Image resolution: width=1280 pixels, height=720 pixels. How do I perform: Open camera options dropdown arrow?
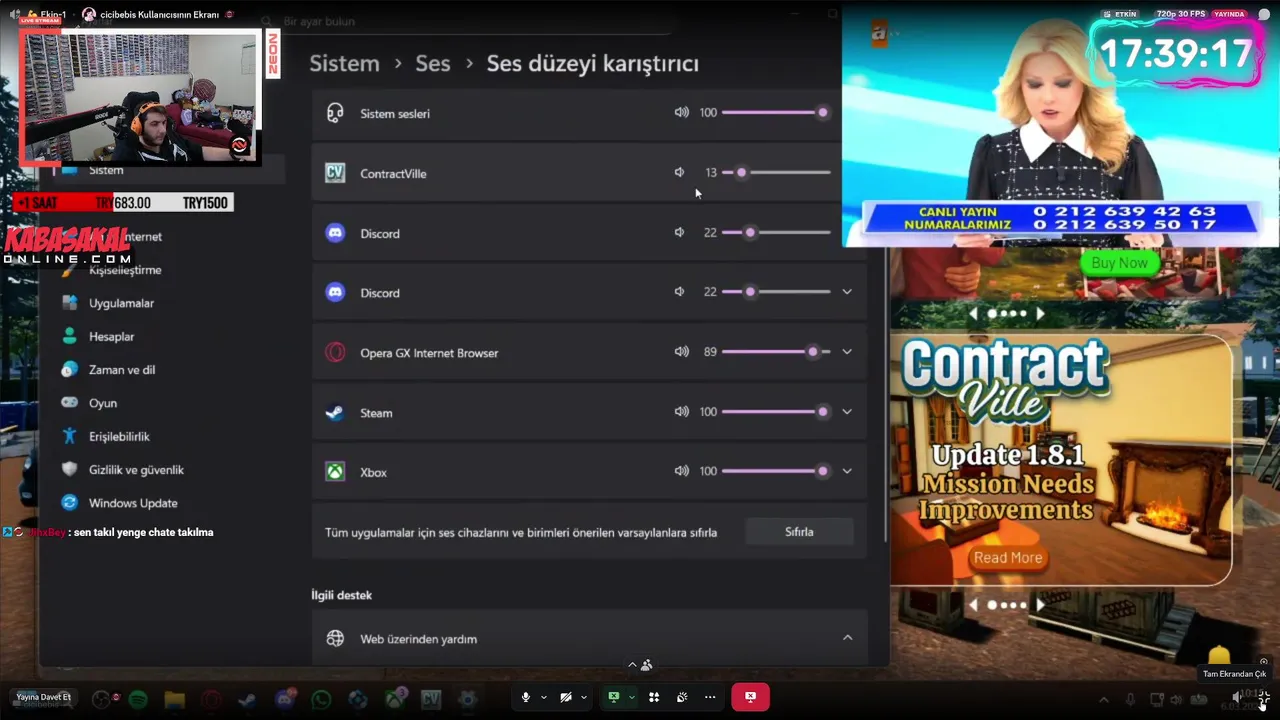point(584,696)
